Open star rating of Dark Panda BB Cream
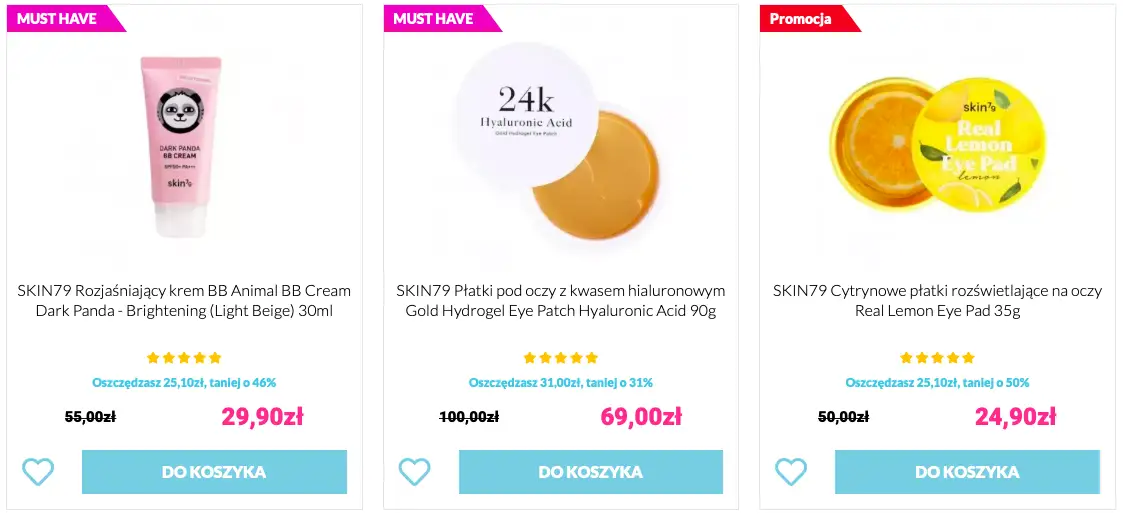 184,358
